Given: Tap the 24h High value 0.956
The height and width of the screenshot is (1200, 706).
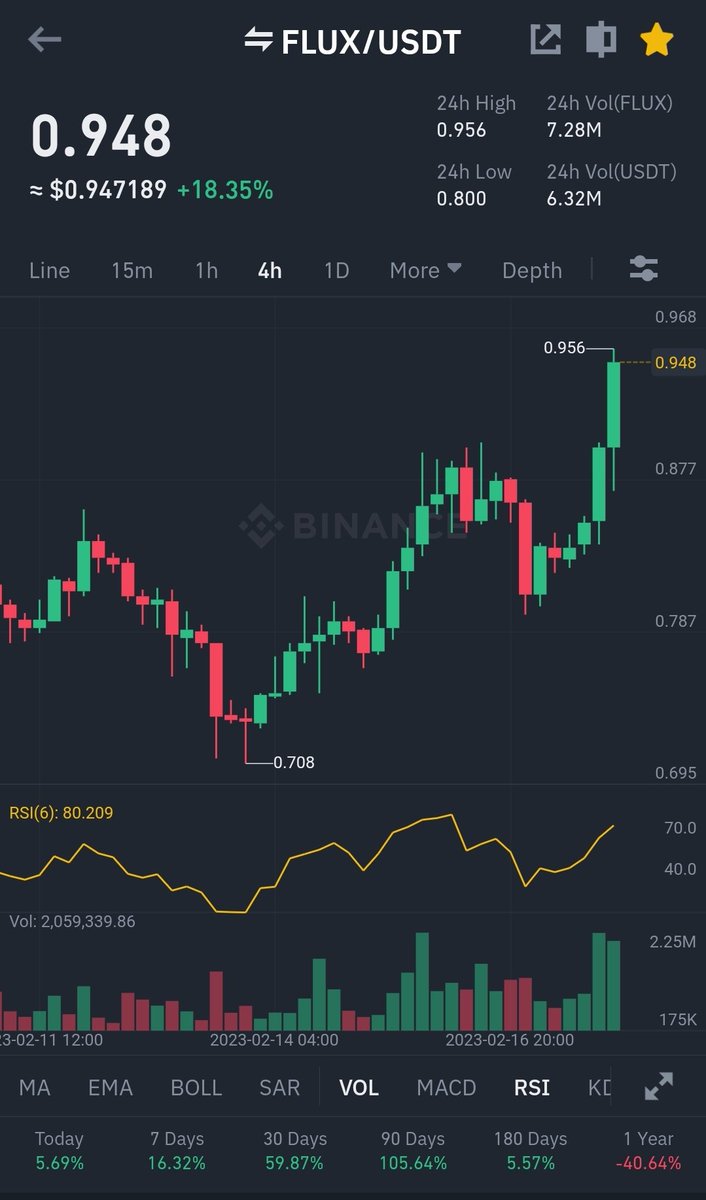Looking at the screenshot, I should click(461, 130).
